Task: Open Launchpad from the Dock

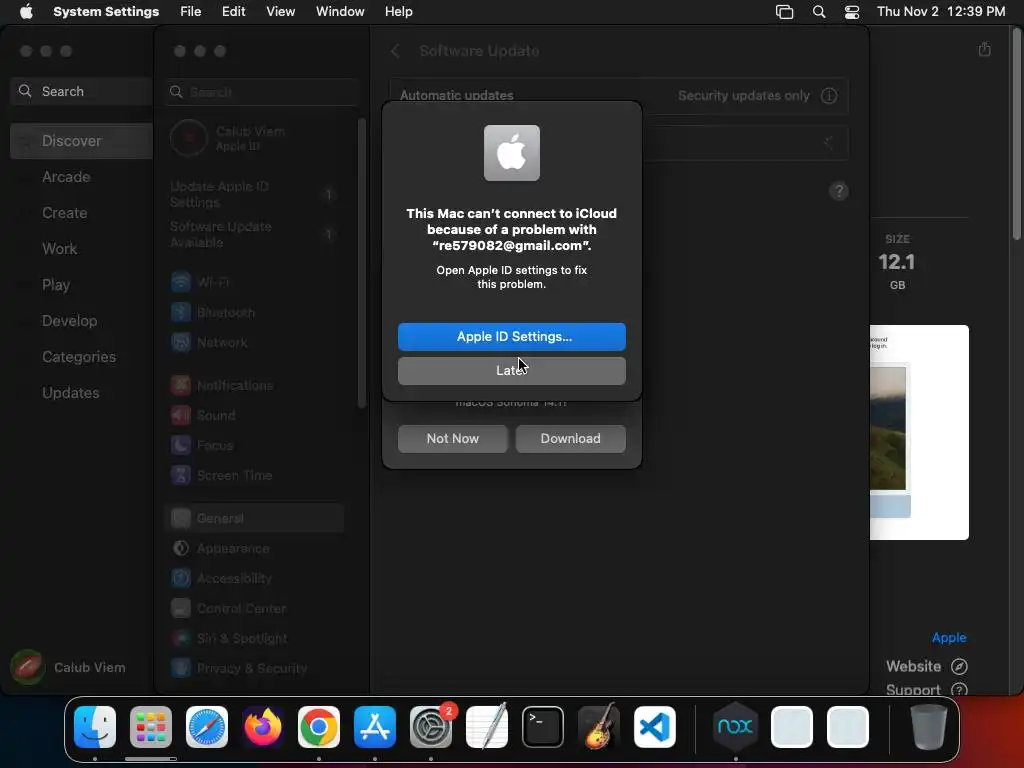Action: point(151,727)
